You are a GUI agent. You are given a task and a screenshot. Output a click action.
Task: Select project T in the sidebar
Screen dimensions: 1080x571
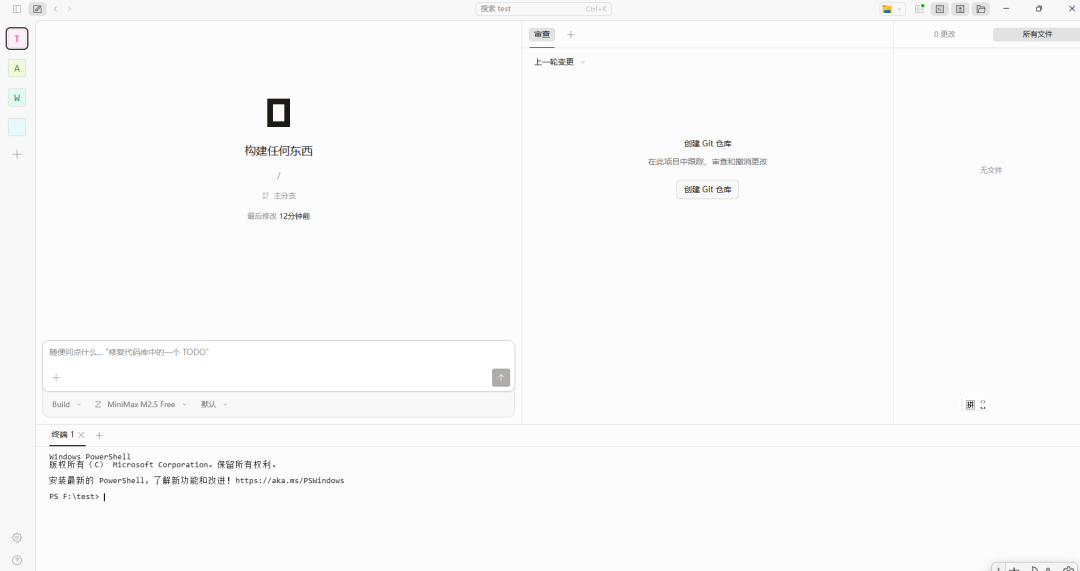point(17,39)
